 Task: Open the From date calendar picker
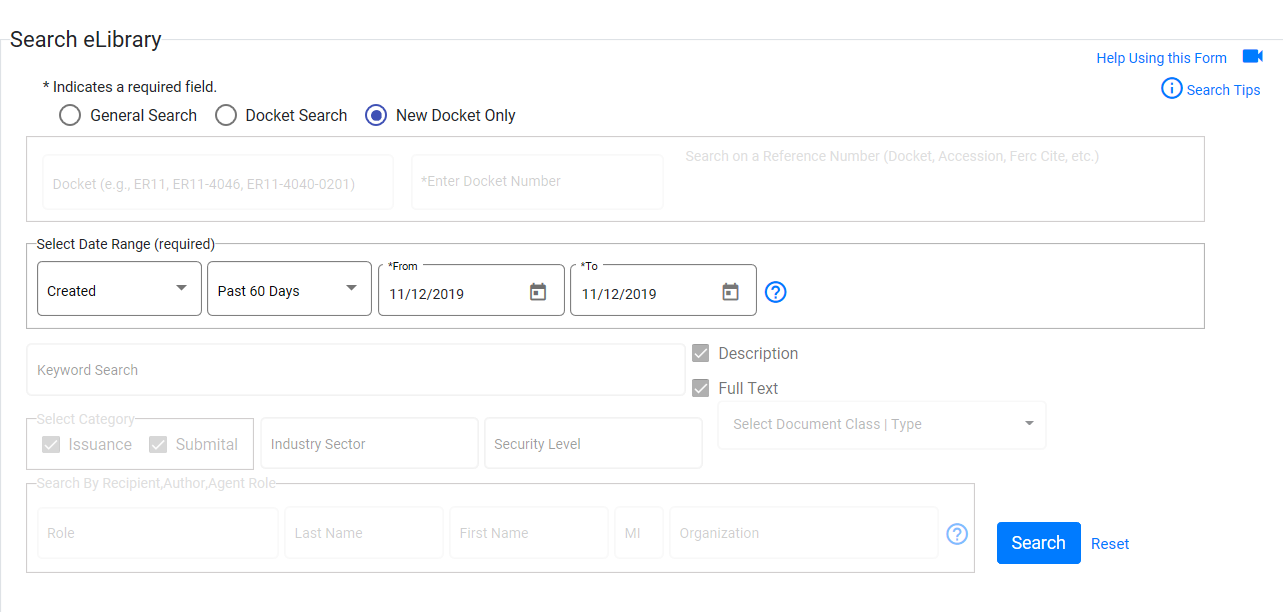(x=538, y=289)
